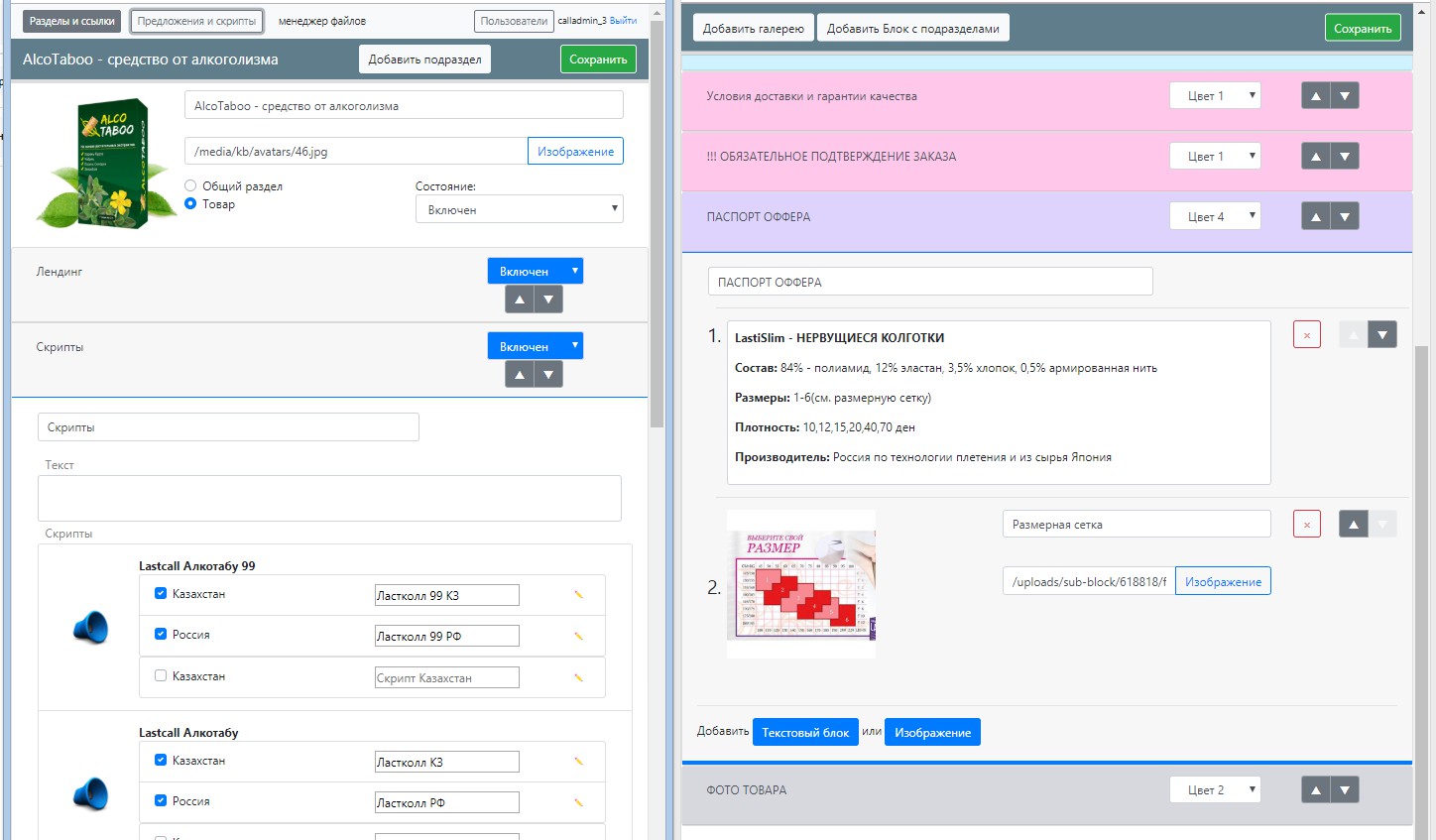Add a Текстовый блок to the offer
This screenshot has height=840, width=1436.
[805, 732]
